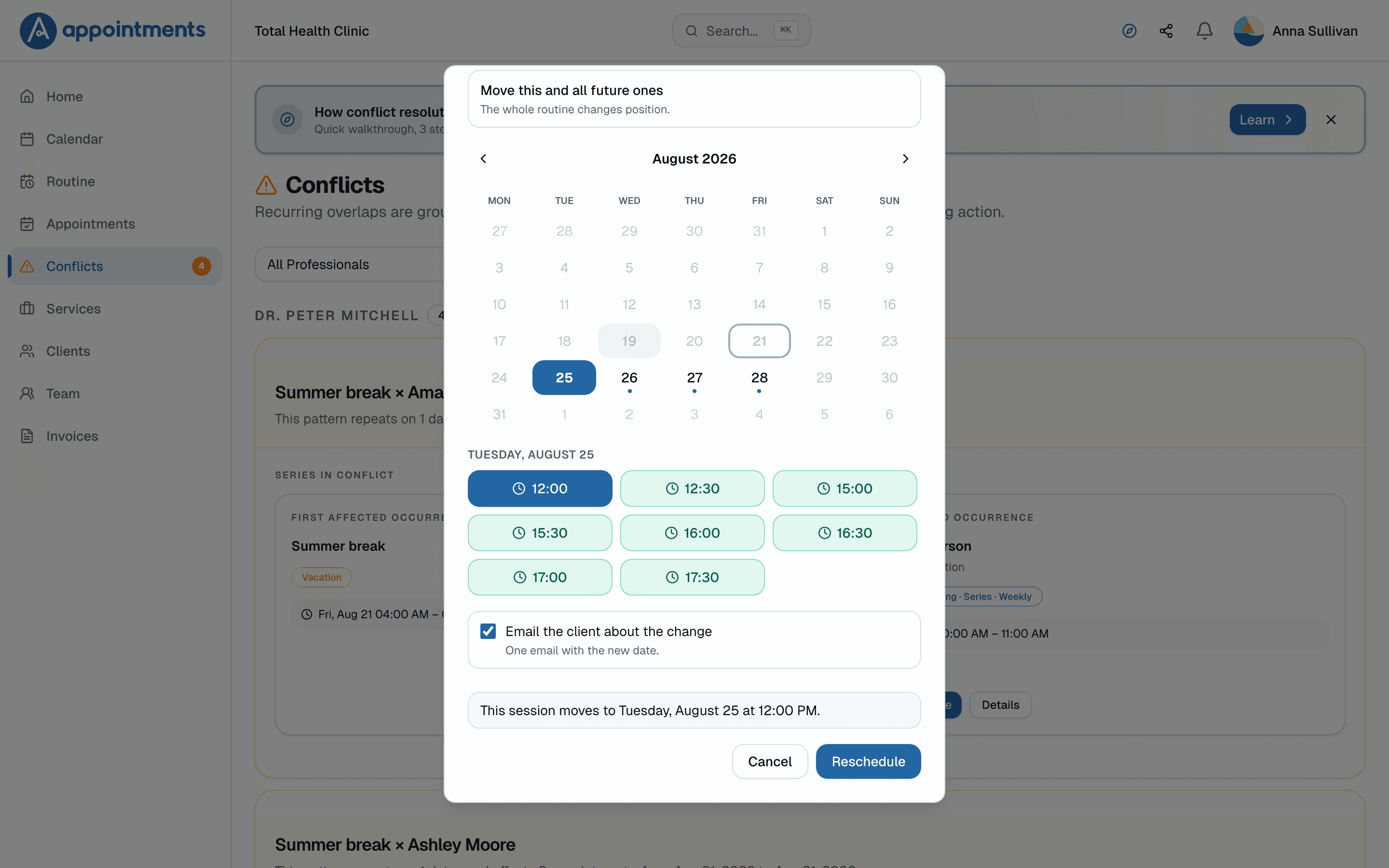Choose the 15:30 time slot
The height and width of the screenshot is (868, 1389).
[x=540, y=533]
